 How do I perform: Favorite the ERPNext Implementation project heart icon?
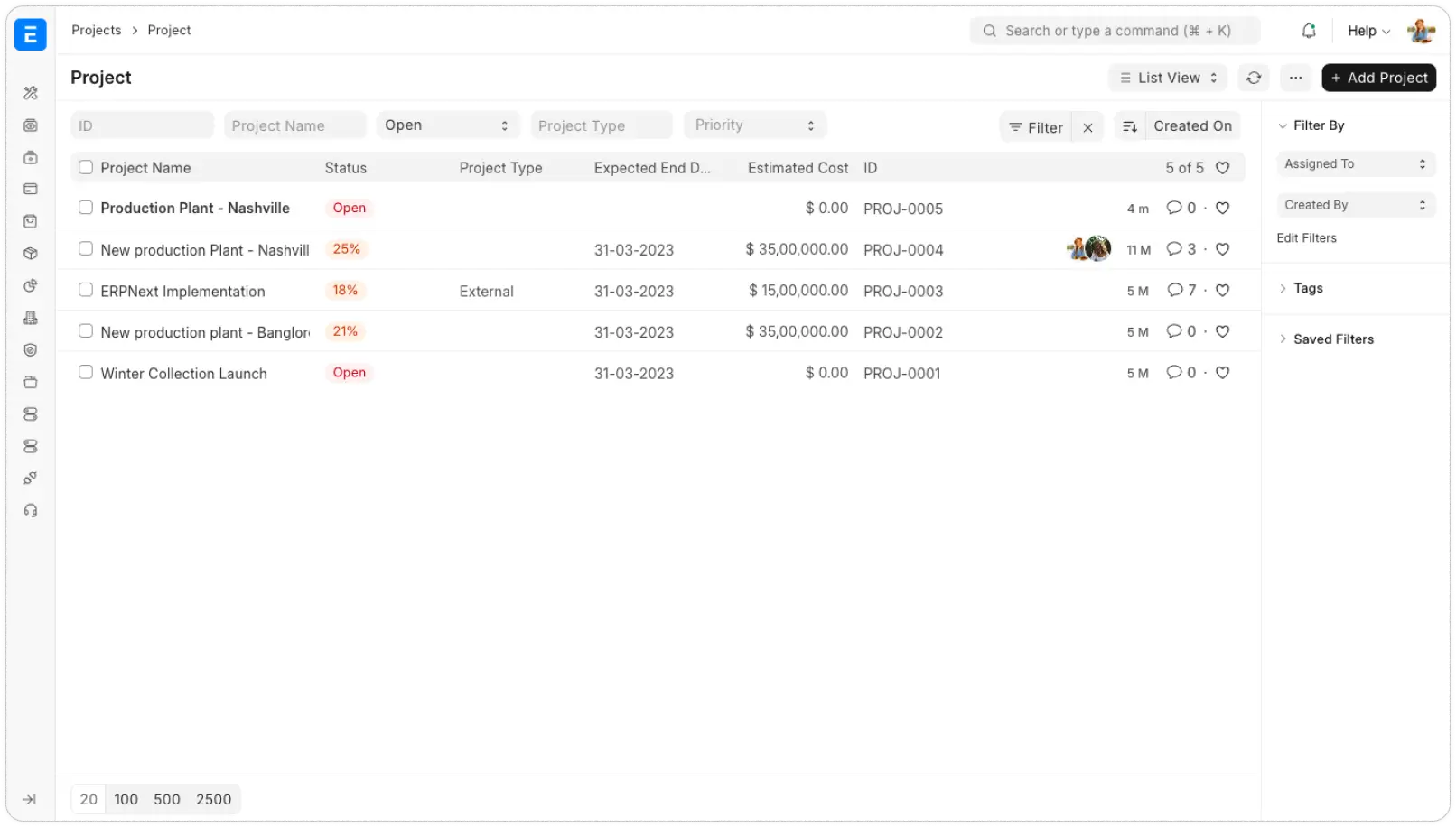tap(1223, 290)
